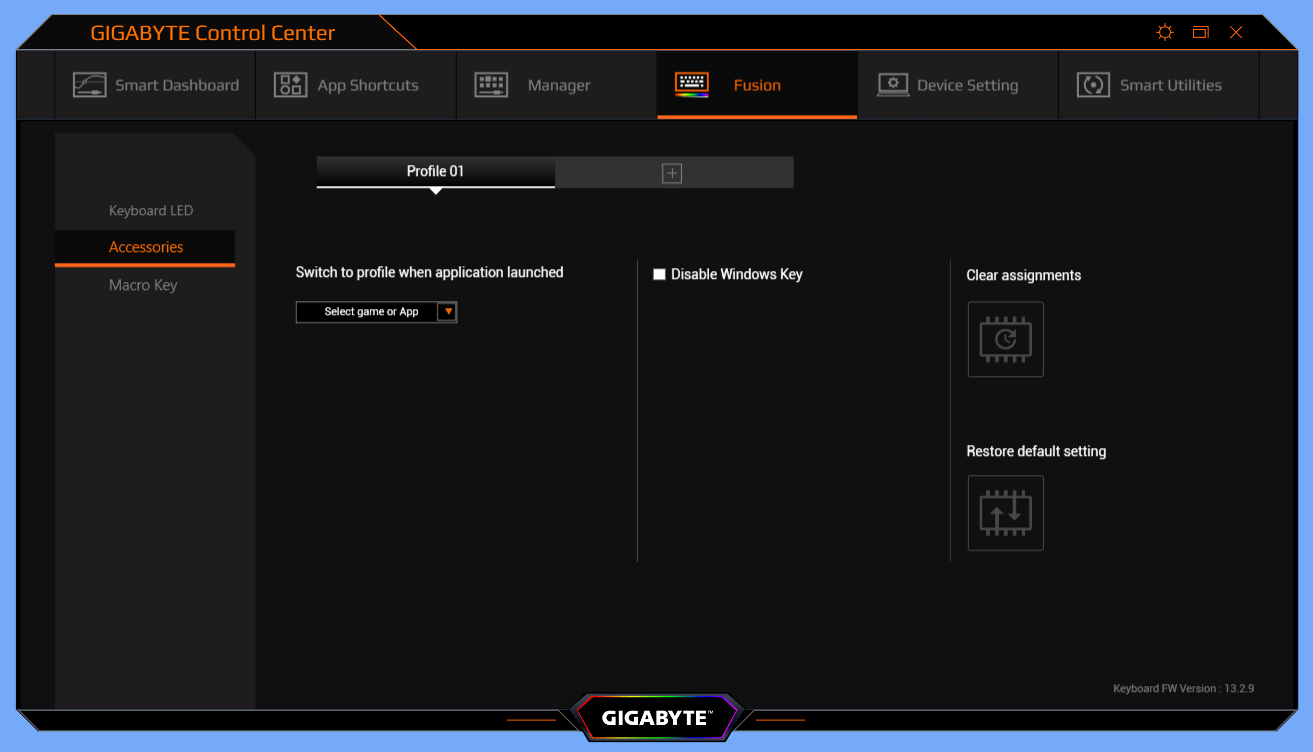Click the Smart Utilities icon
1313x752 pixels.
coord(1093,85)
